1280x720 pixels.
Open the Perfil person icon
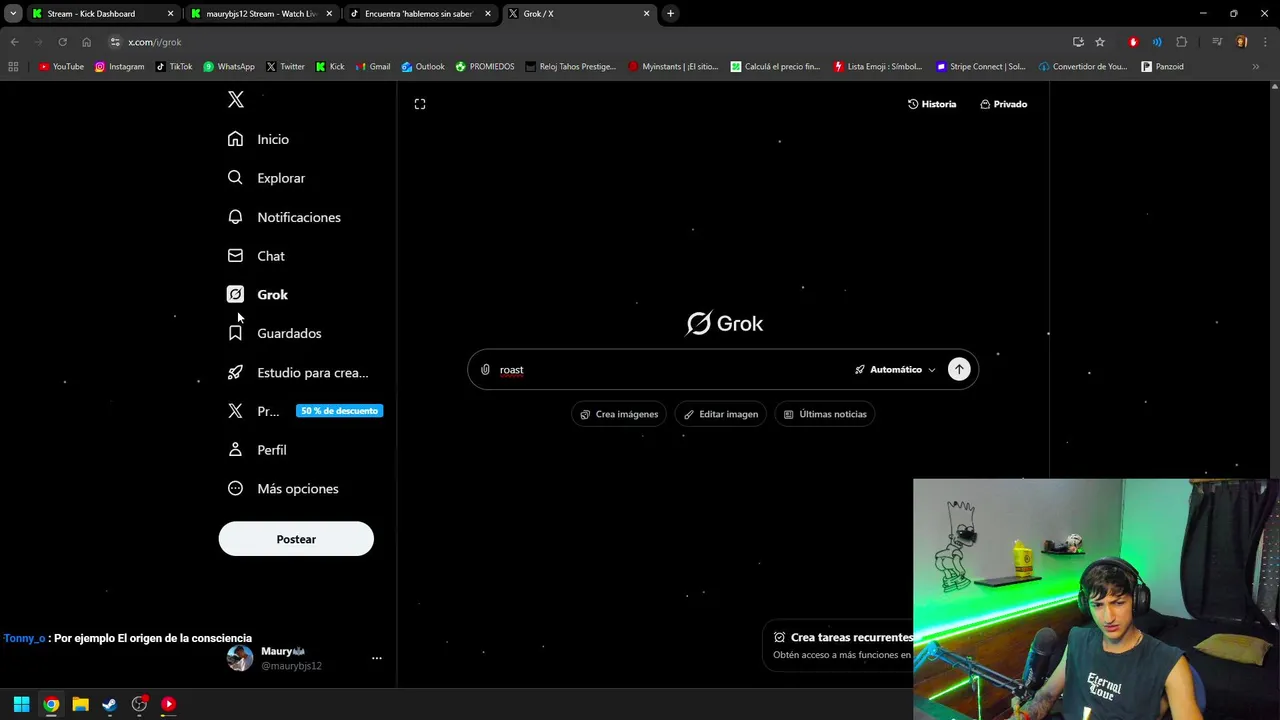coord(235,450)
